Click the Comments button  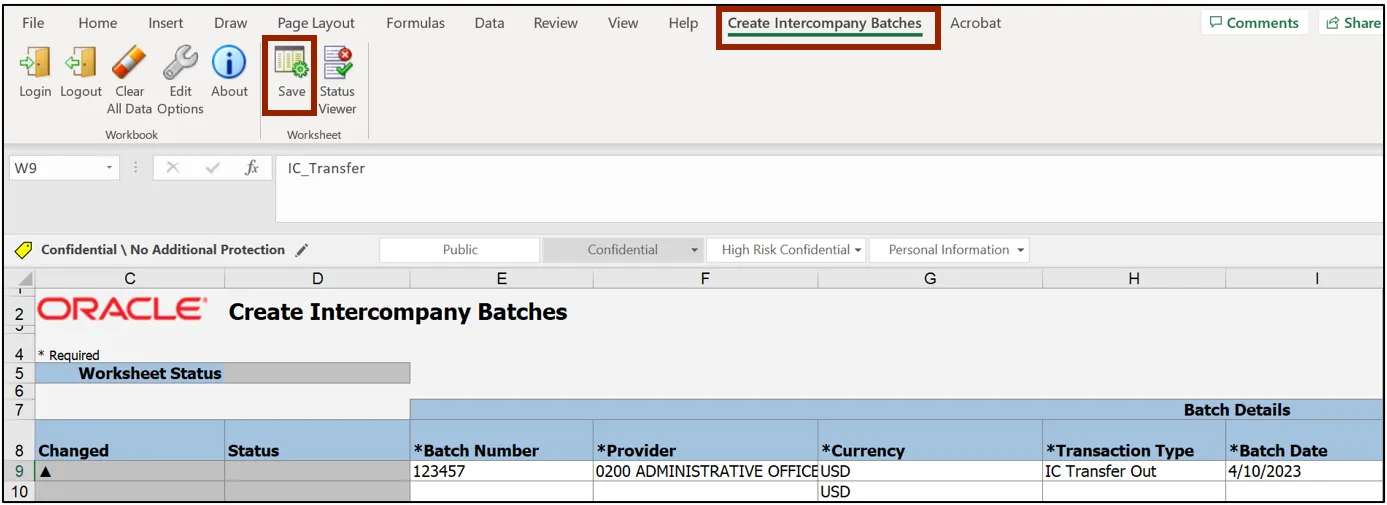(1254, 23)
